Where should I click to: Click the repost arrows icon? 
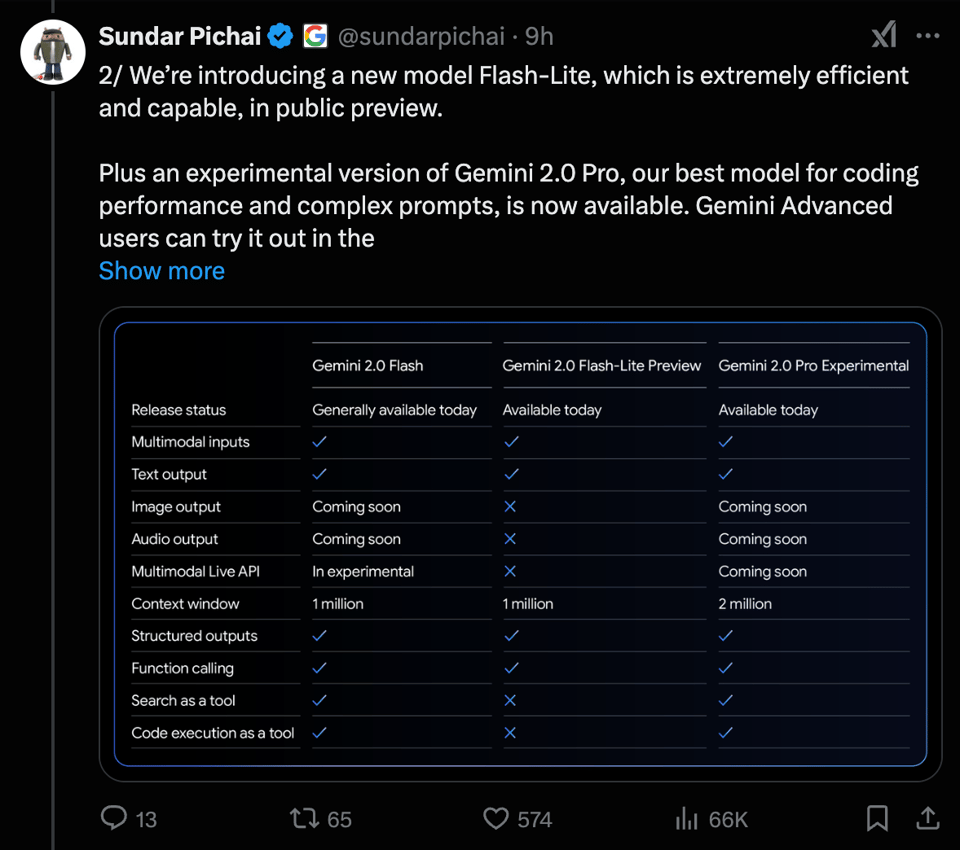point(303,819)
